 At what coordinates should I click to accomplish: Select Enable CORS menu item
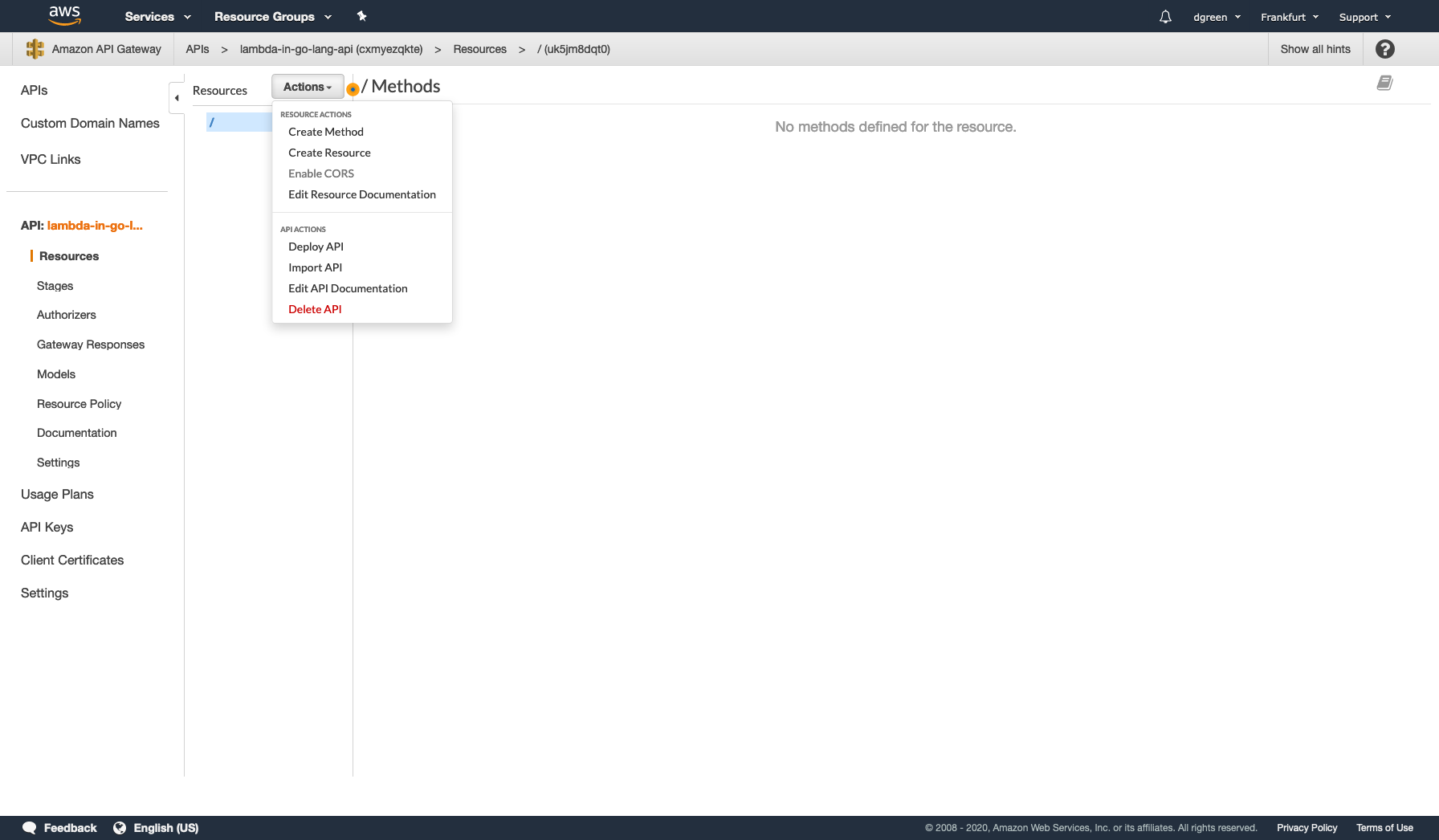click(x=321, y=173)
